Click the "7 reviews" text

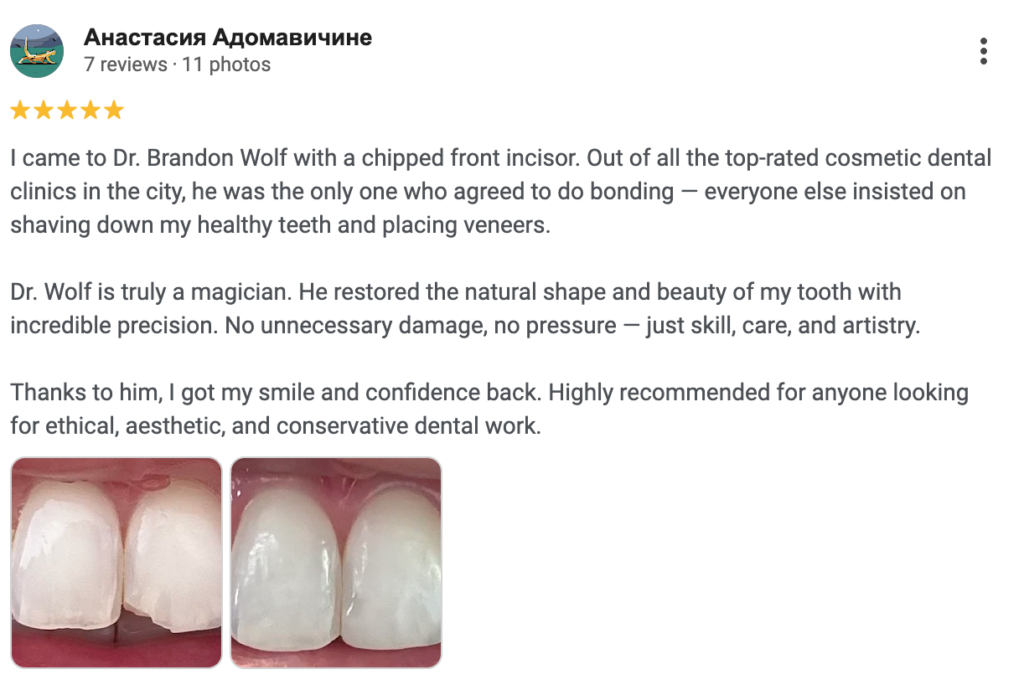pyautogui.click(x=125, y=65)
